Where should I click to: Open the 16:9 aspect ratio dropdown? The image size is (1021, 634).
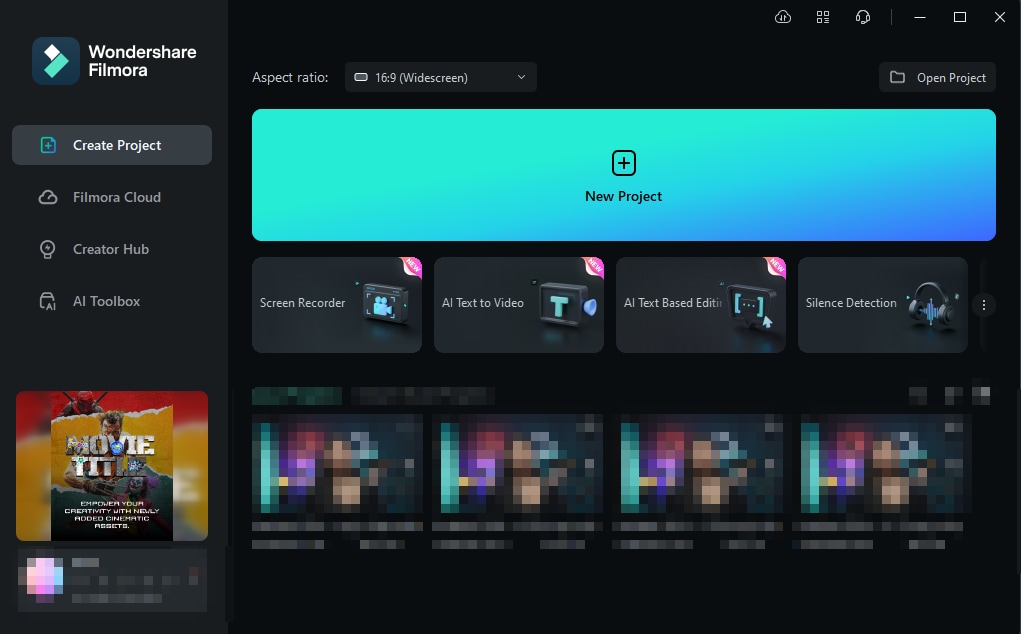[x=440, y=77]
